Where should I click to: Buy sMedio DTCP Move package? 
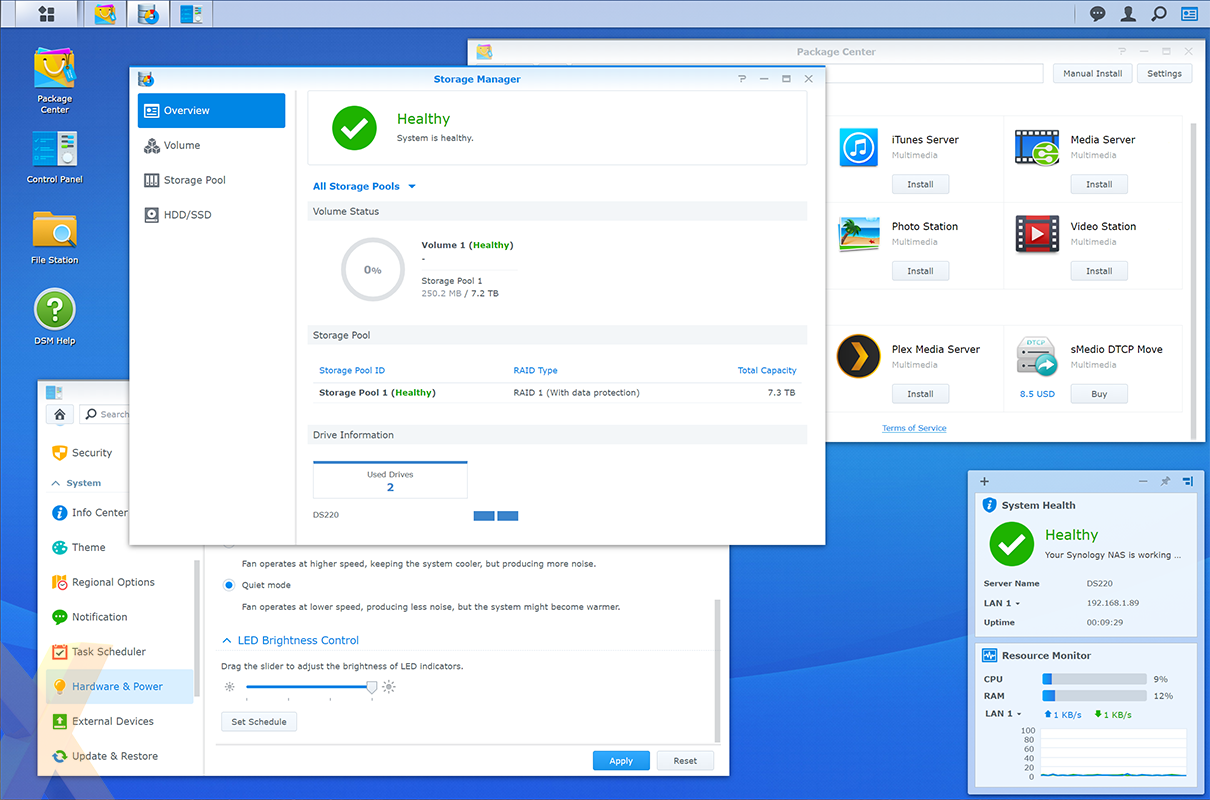coord(1099,394)
